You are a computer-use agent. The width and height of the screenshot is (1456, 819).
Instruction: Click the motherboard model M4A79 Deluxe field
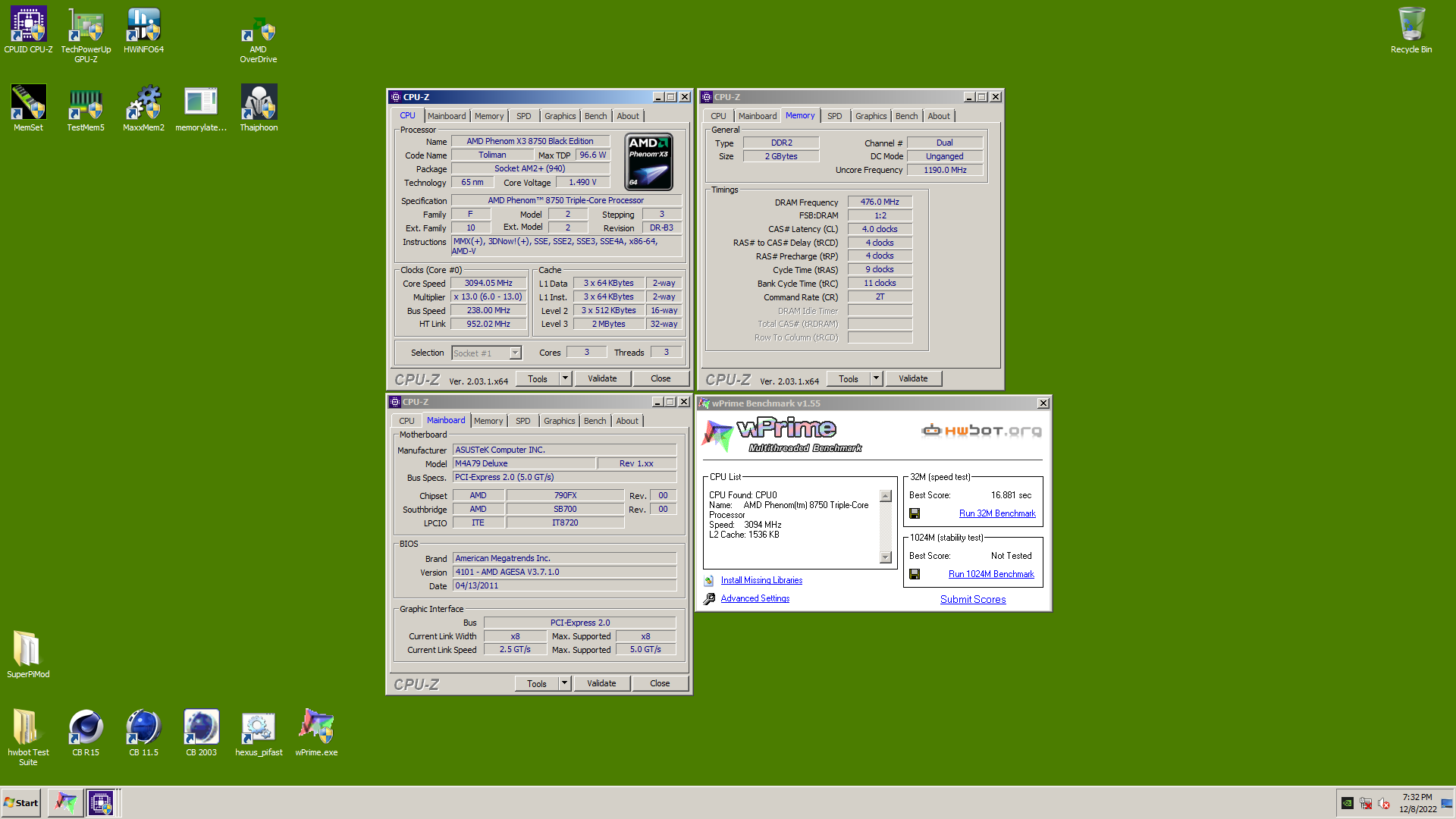pyautogui.click(x=523, y=463)
